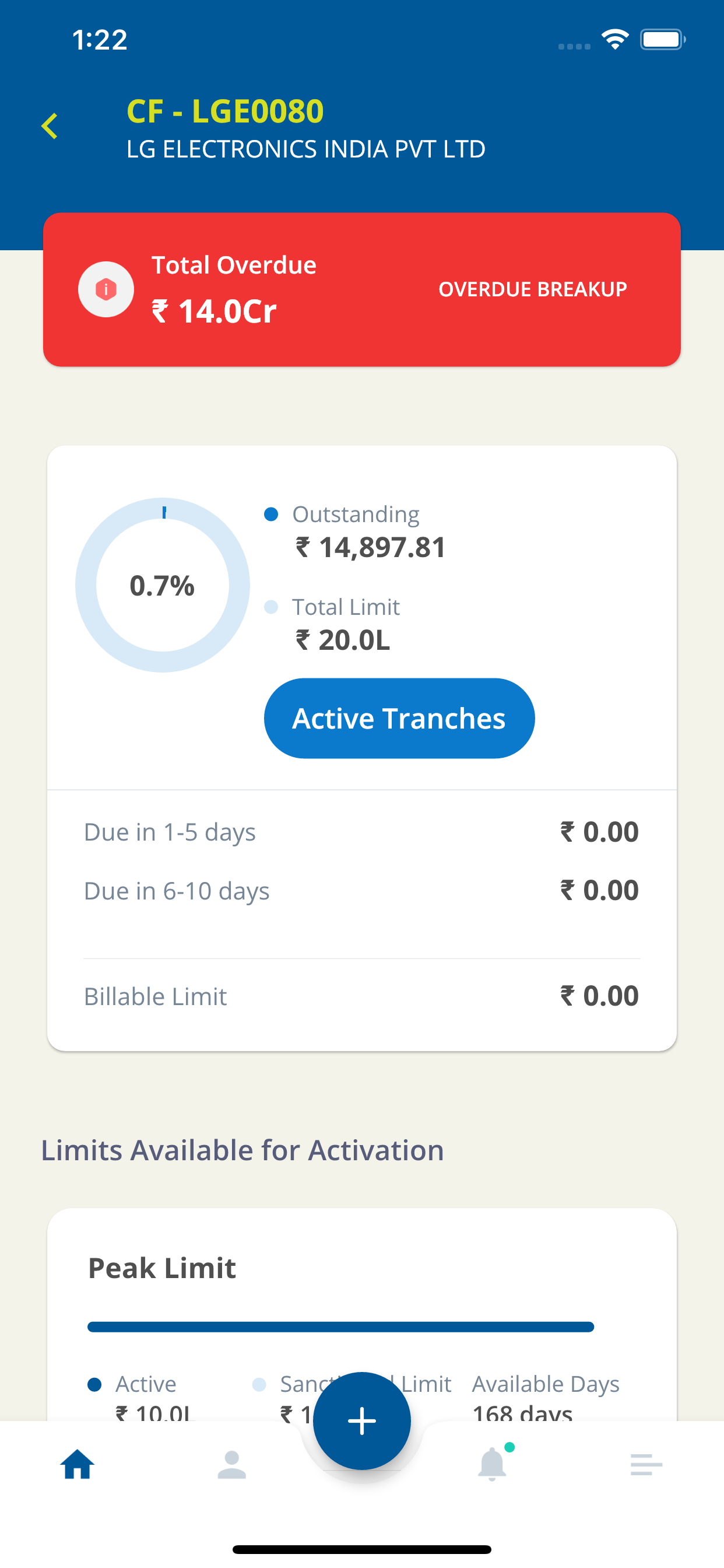Tap the Peak Limit progress bar
This screenshot has height=1568, width=724.
pyautogui.click(x=340, y=1327)
